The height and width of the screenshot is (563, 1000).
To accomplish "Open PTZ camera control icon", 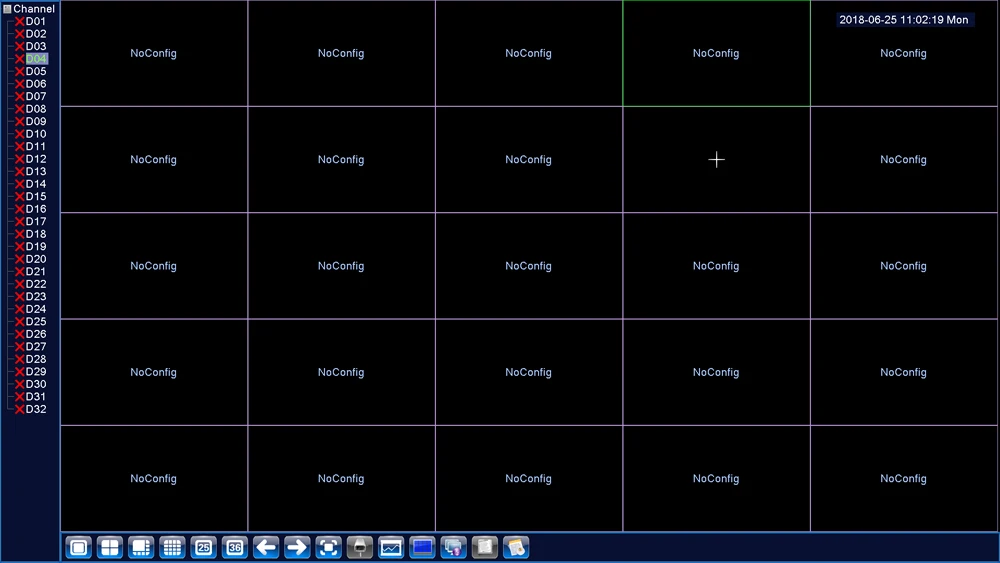I will [x=360, y=547].
